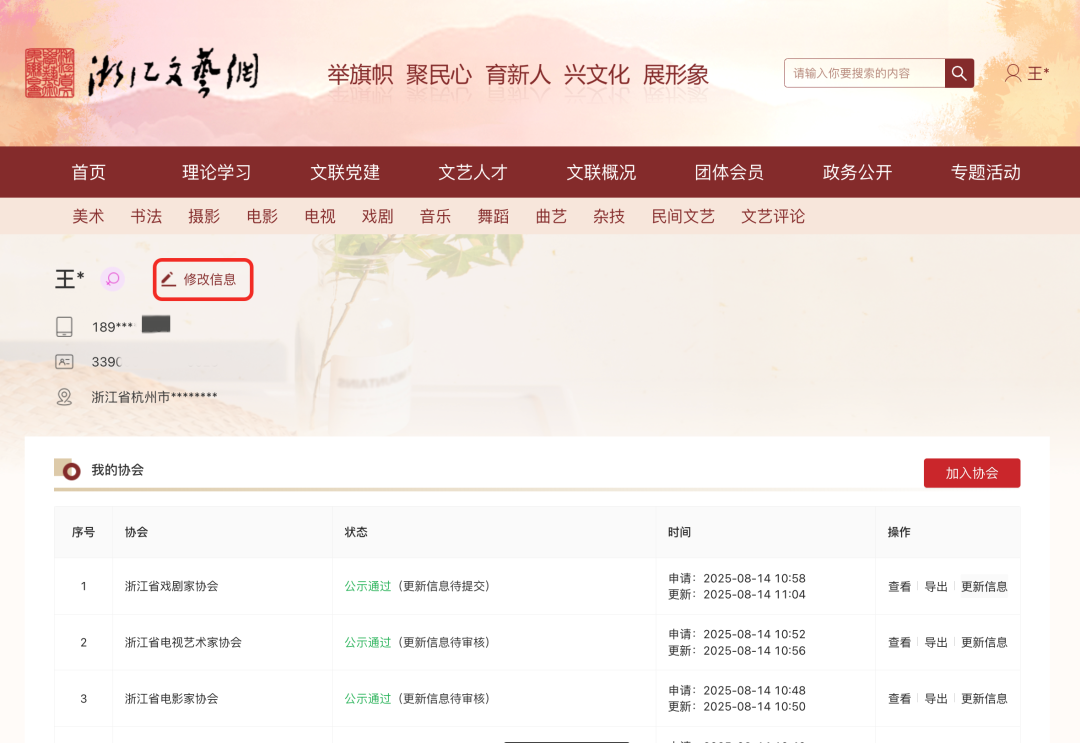The width and height of the screenshot is (1080, 743).
Task: Go to the 杂技 category
Action: pyautogui.click(x=609, y=216)
